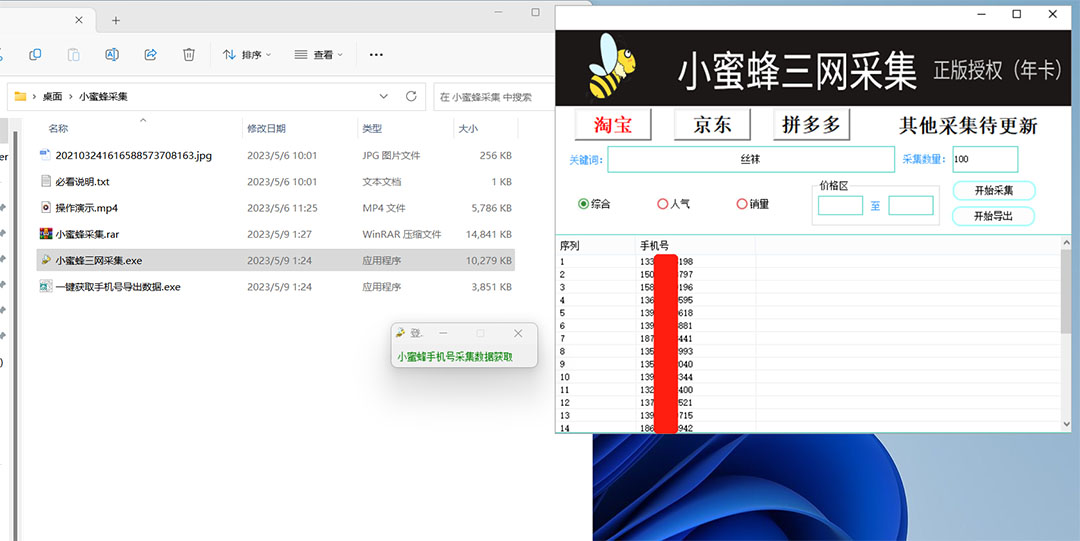Click the 关键词 keyword input field

tap(750, 159)
